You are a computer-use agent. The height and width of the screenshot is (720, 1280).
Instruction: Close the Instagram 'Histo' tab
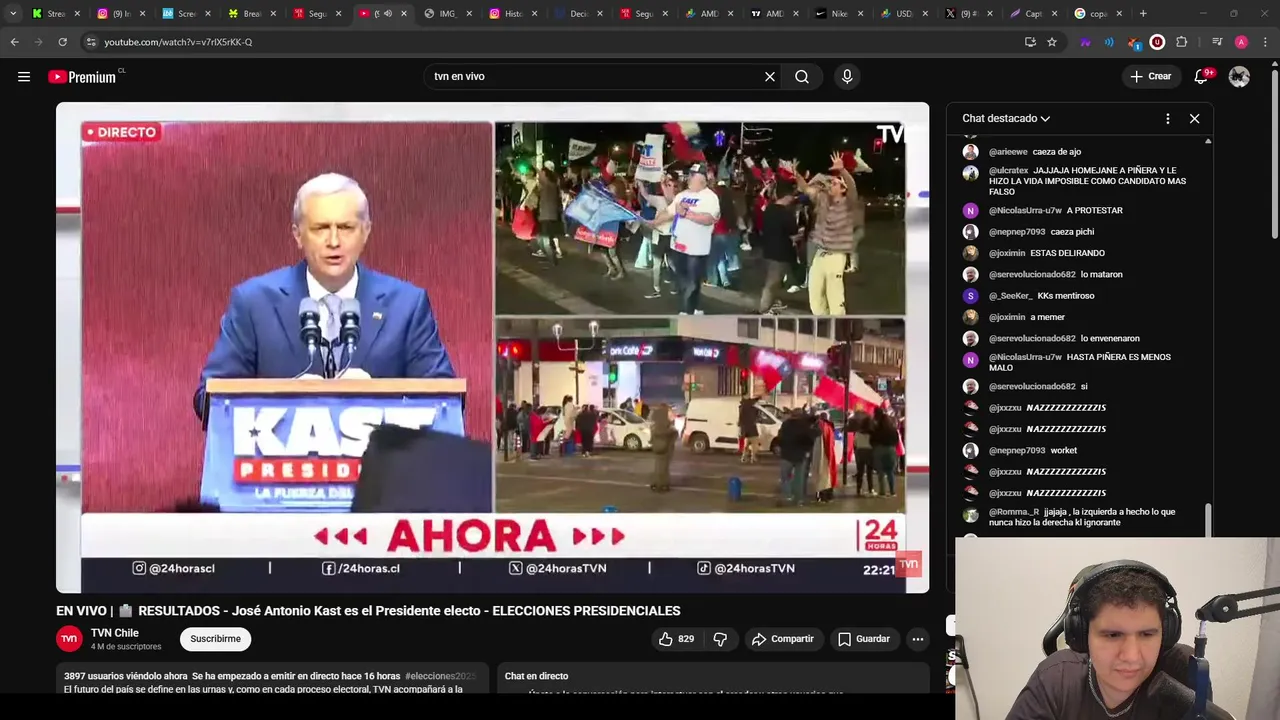[534, 14]
